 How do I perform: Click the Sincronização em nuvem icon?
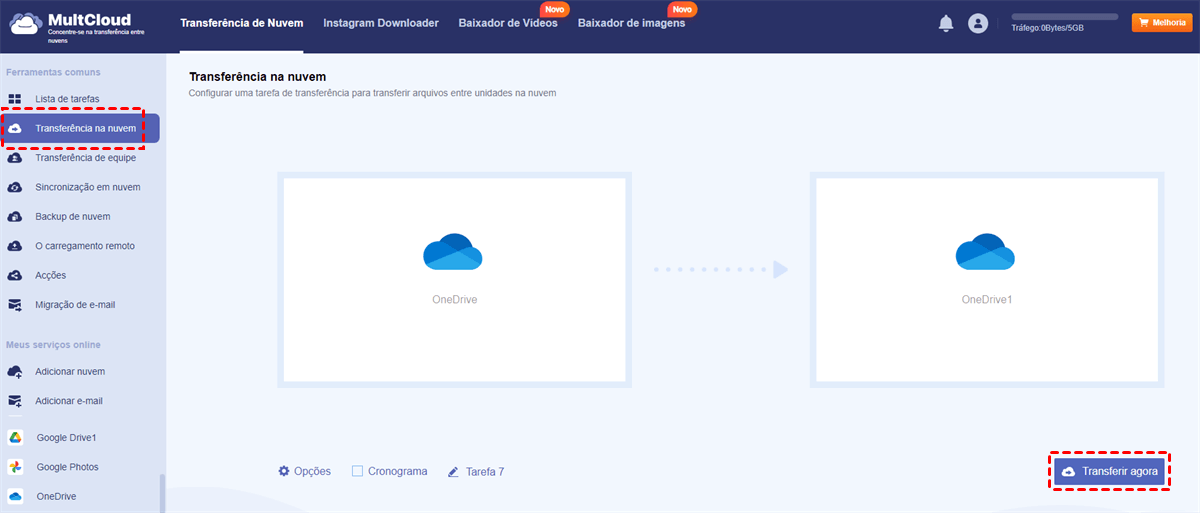tap(14, 187)
